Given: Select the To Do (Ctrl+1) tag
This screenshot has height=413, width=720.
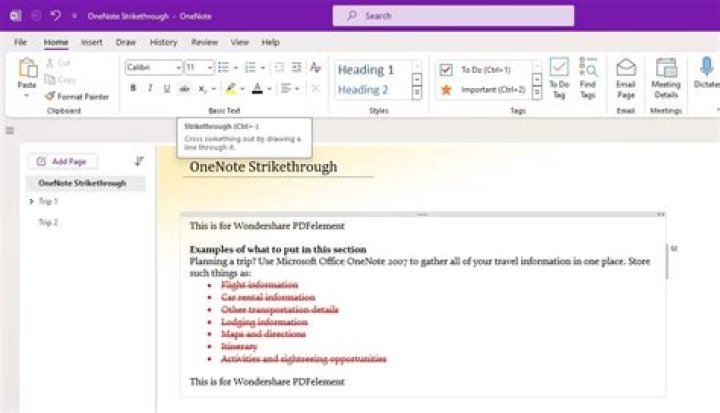Looking at the screenshot, I should coord(484,70).
